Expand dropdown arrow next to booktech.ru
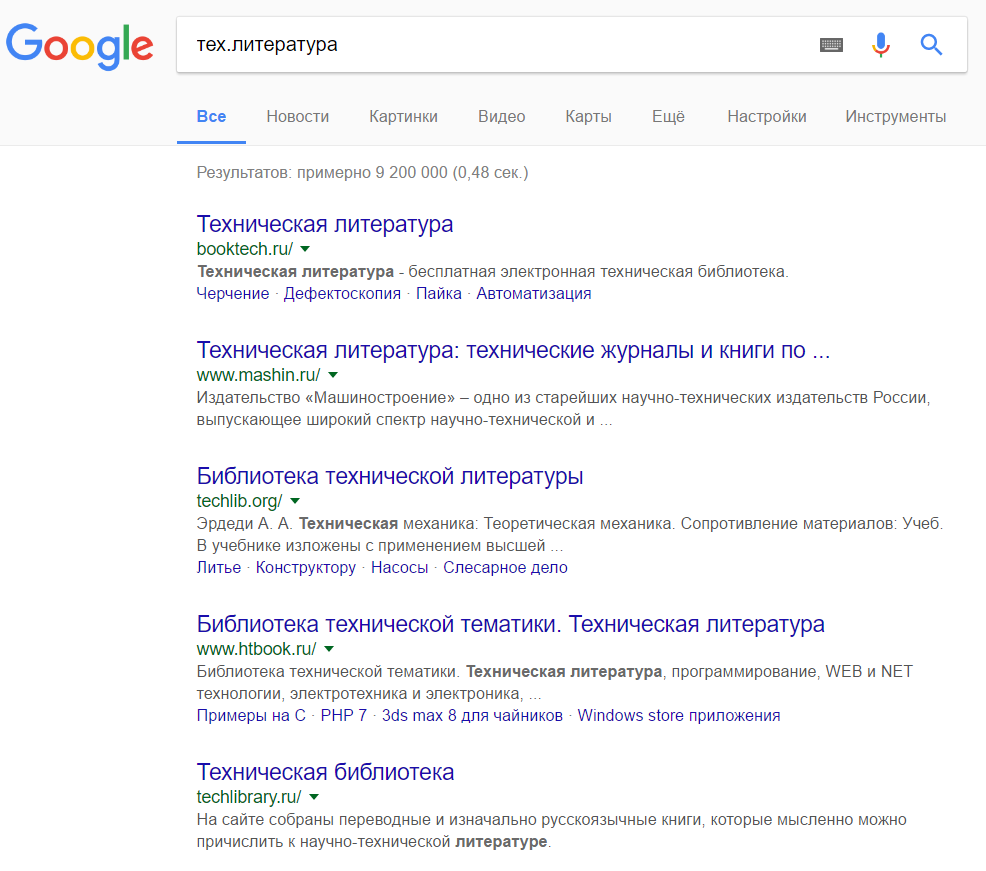 (x=305, y=249)
